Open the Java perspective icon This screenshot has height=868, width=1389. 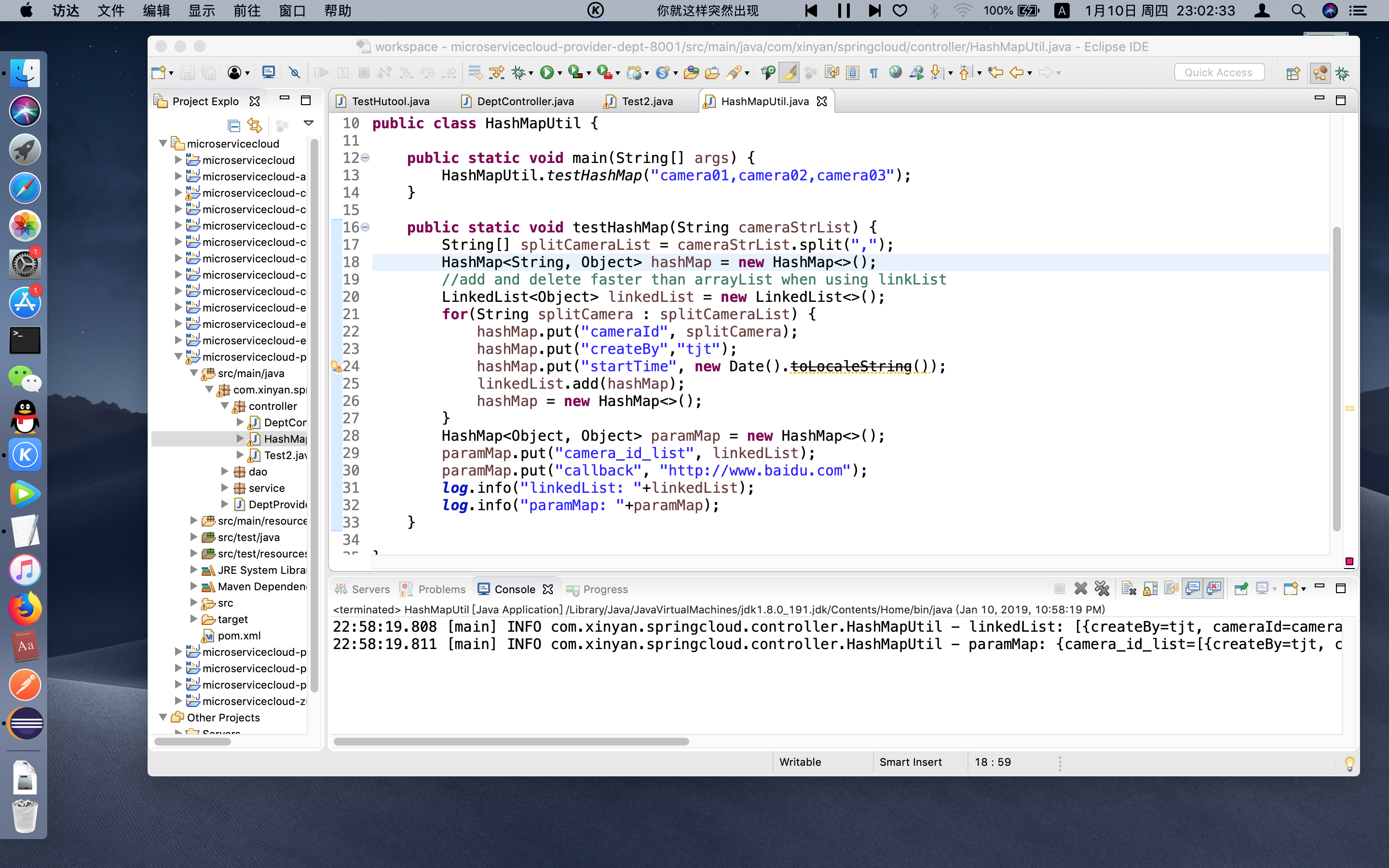point(1320,73)
